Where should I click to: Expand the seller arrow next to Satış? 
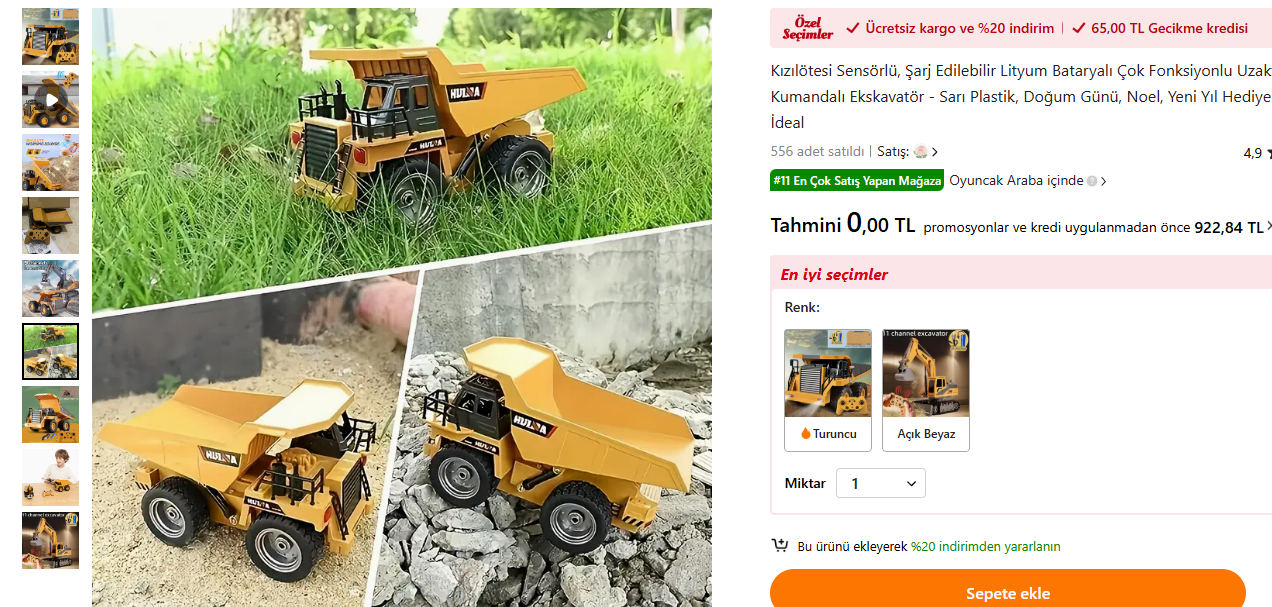(935, 152)
